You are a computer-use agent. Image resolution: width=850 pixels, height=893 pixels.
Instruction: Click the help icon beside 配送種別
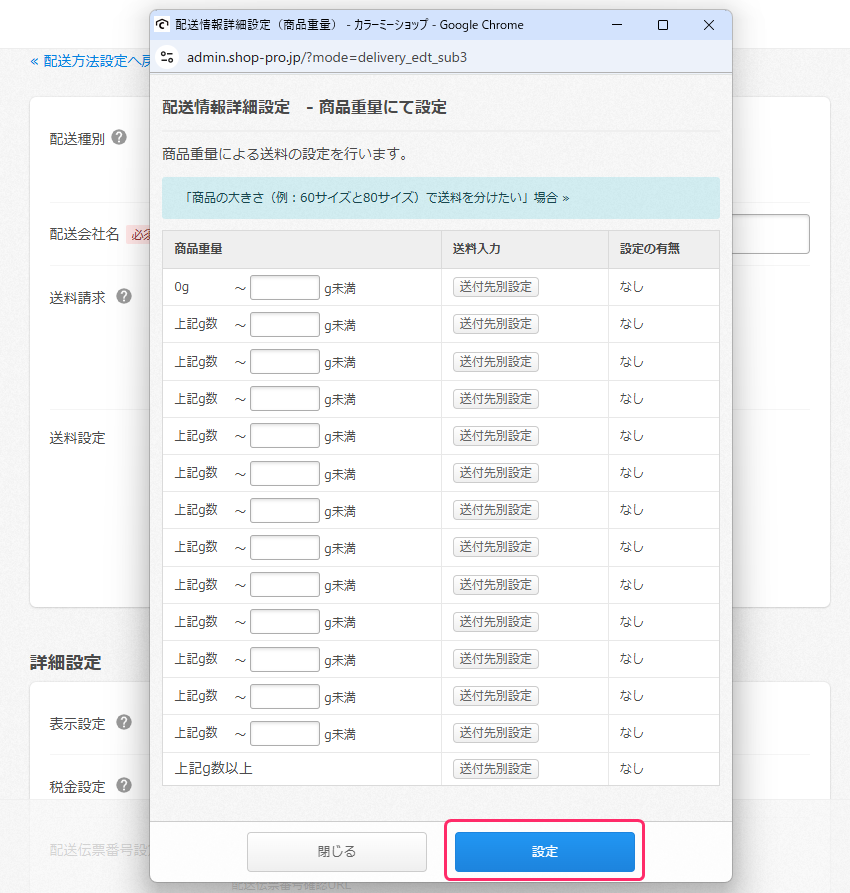click(x=119, y=138)
